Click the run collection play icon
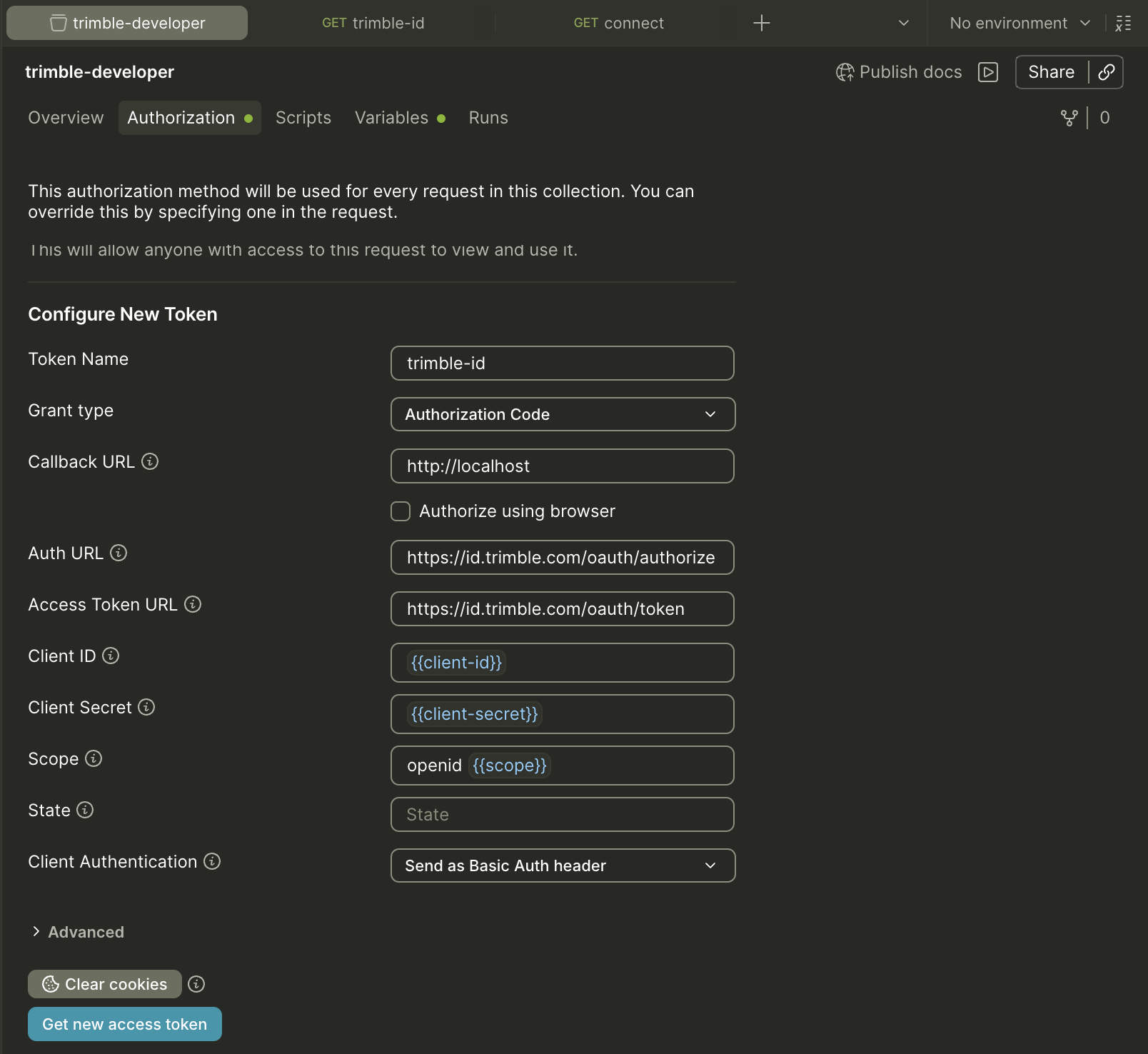The height and width of the screenshot is (1054, 1148). [x=988, y=72]
